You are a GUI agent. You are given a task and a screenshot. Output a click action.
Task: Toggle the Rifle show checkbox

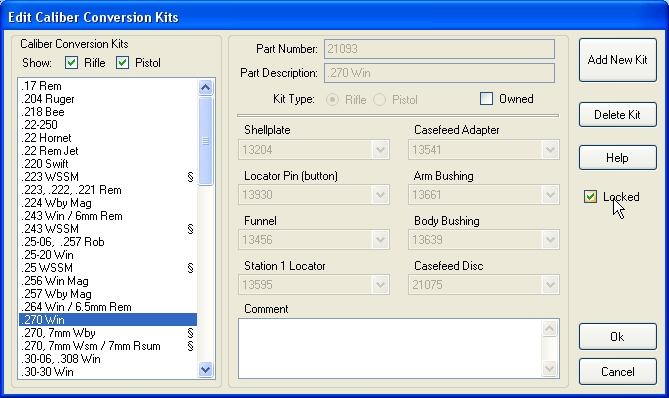(71, 63)
